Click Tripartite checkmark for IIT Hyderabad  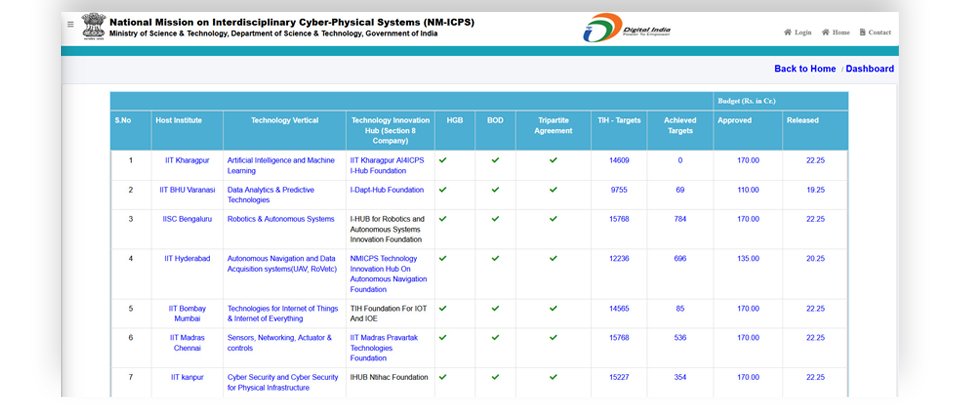[553, 258]
